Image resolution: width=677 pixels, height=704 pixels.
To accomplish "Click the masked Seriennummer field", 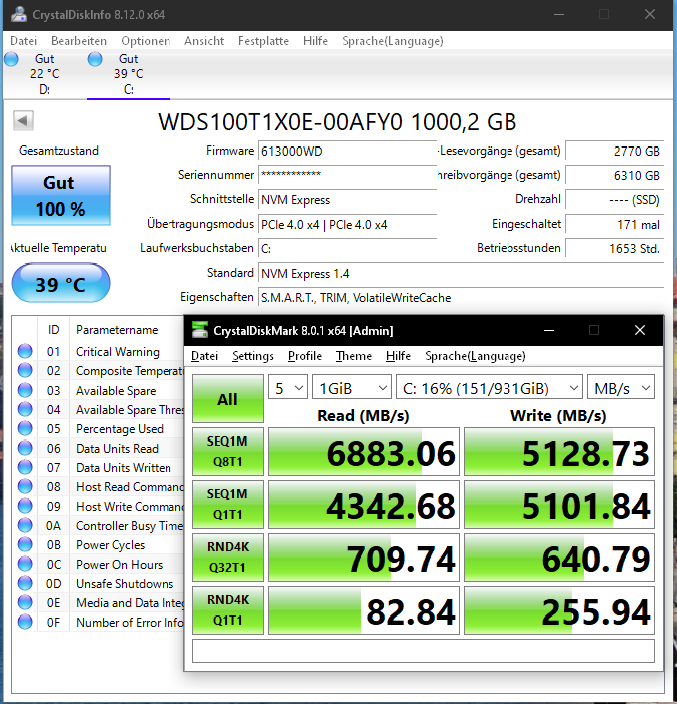I will point(347,175).
